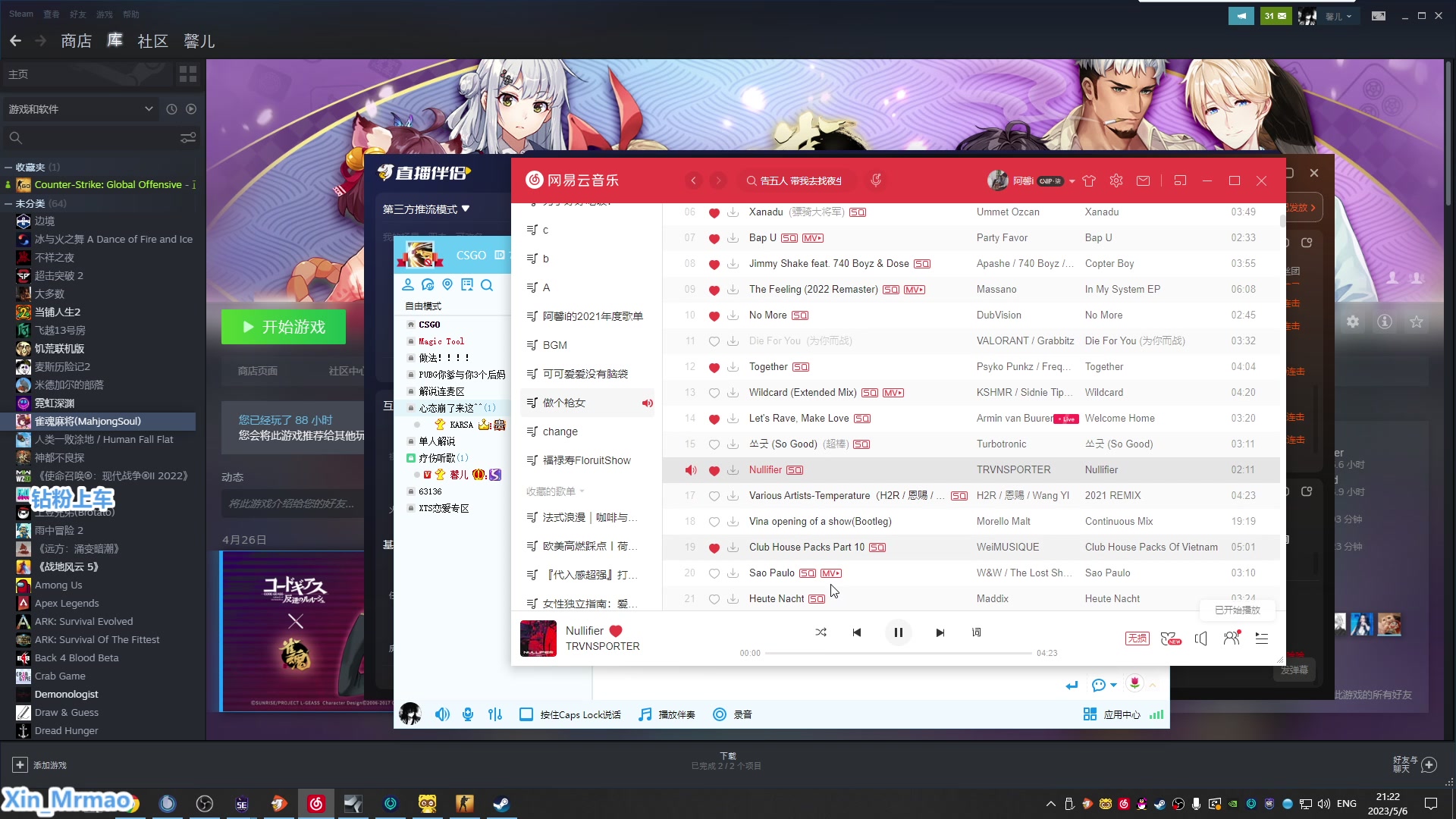Toggle speaker mute in YY voice bar
1456x819 pixels.
[442, 714]
